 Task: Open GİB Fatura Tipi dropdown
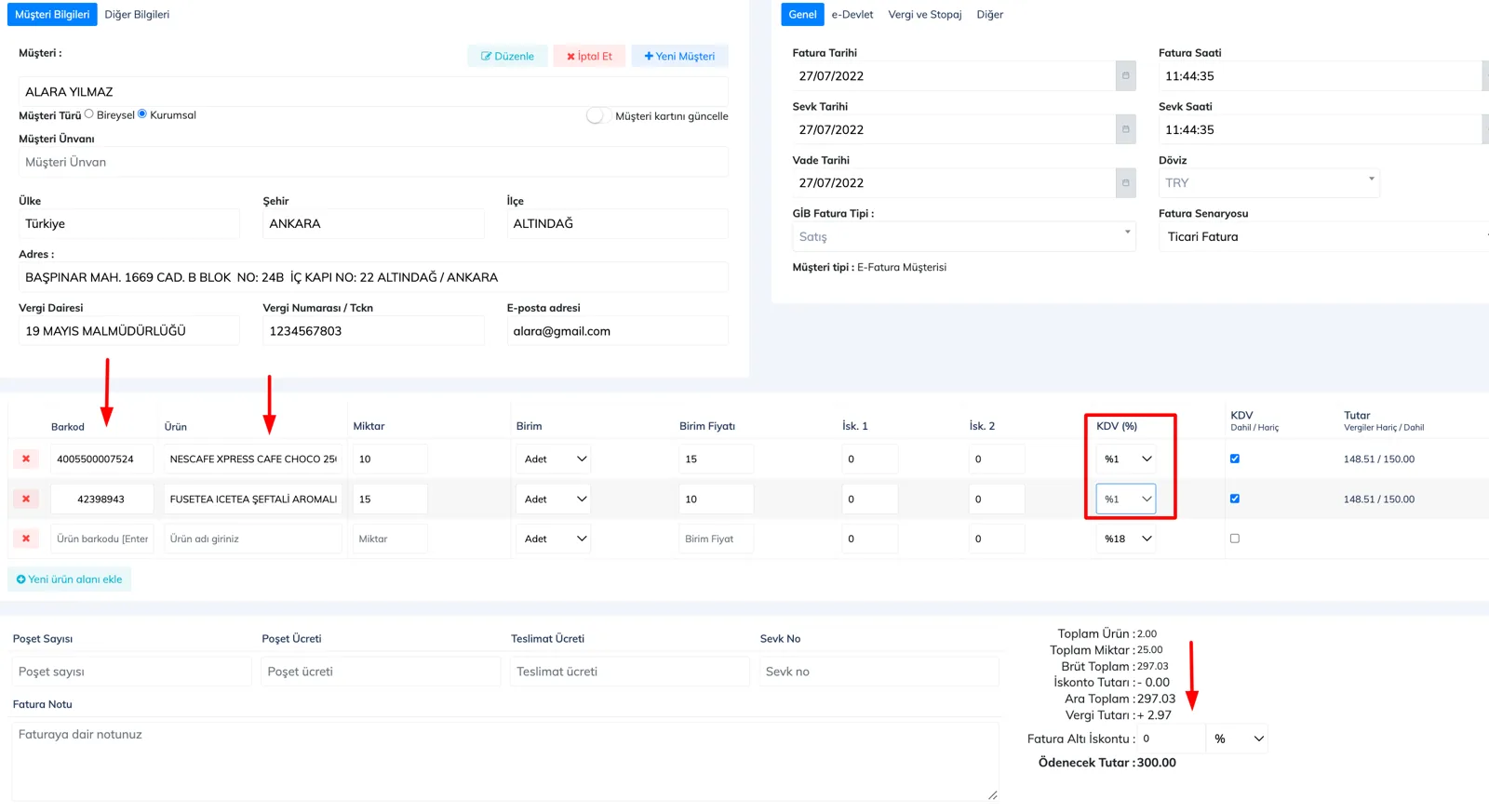tap(964, 236)
